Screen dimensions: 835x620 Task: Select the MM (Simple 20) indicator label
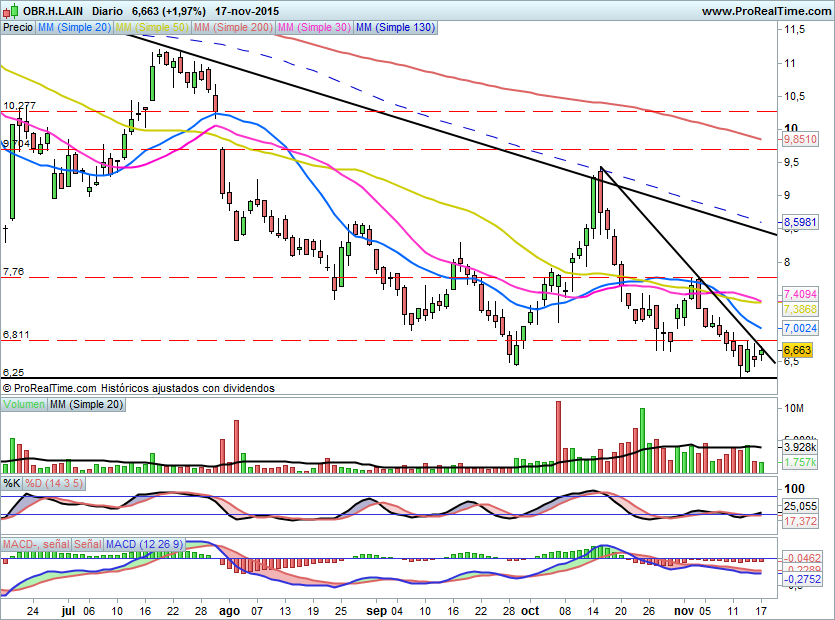pos(74,28)
